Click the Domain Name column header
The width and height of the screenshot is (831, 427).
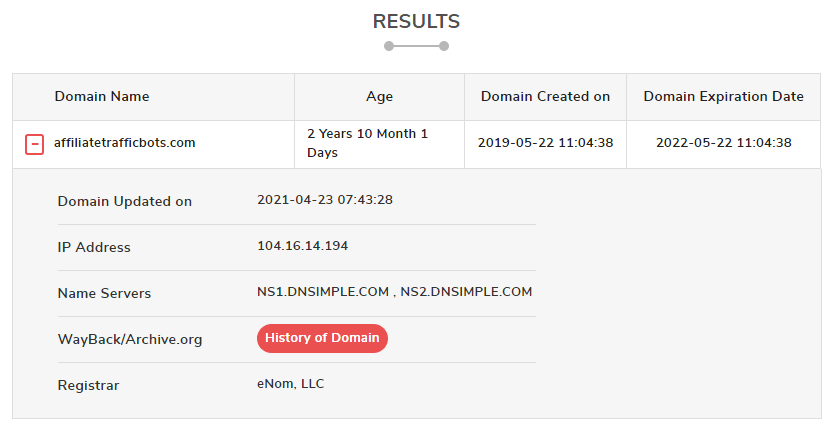(x=102, y=96)
